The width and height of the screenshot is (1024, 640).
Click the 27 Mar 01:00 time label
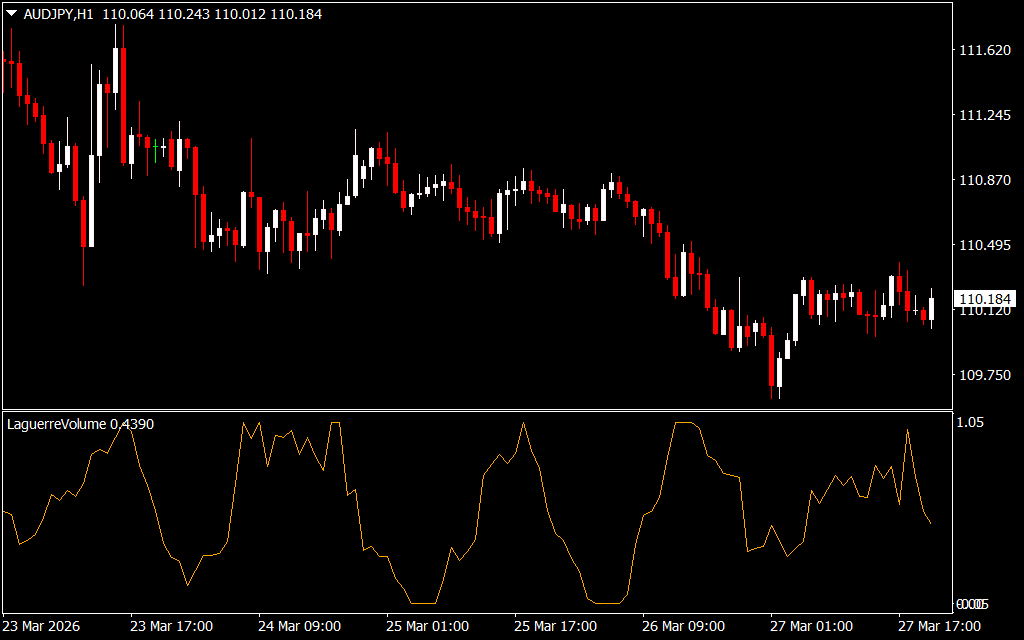[x=811, y=626]
